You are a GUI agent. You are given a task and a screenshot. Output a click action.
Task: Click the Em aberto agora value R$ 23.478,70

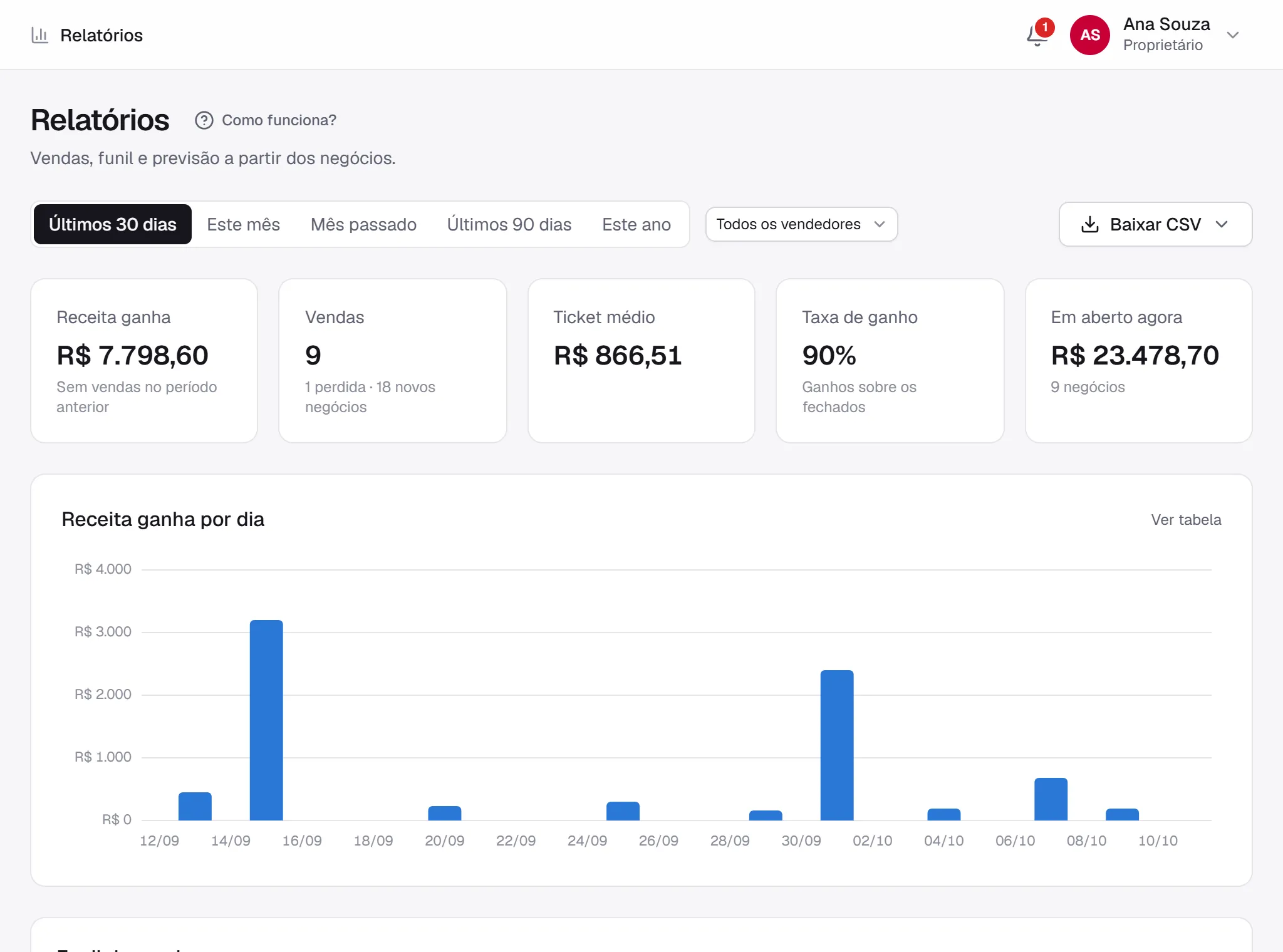click(x=1135, y=355)
